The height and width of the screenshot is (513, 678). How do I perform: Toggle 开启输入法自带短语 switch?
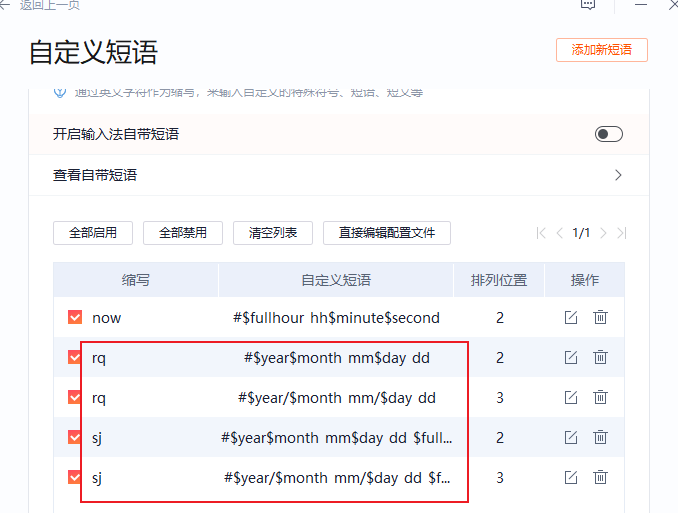pos(609,134)
